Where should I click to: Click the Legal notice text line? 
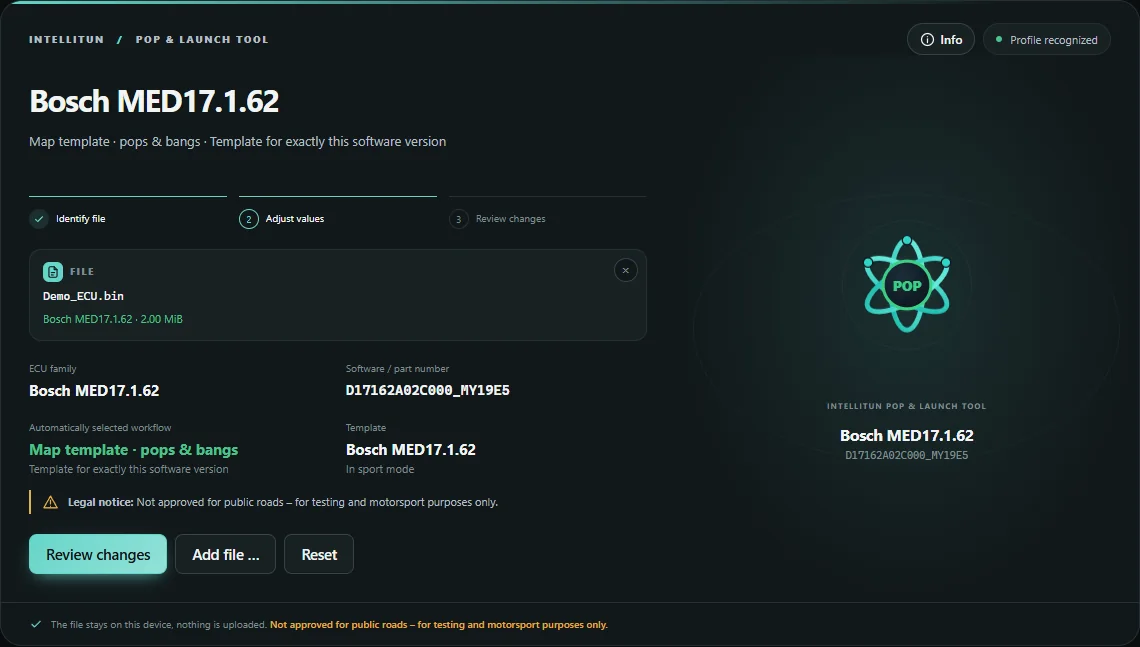(x=283, y=502)
